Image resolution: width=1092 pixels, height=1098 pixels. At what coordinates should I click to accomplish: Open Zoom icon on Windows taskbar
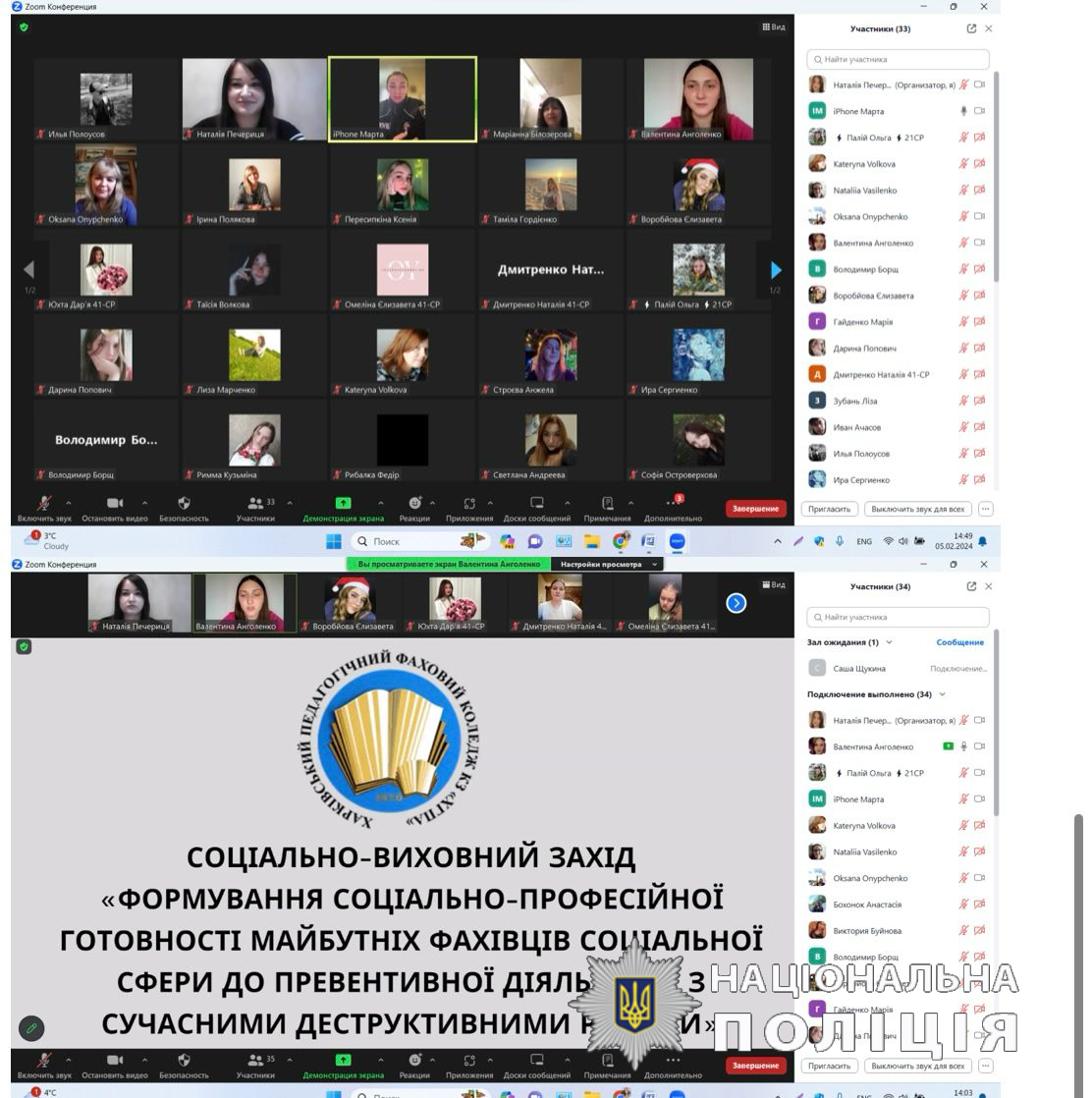point(677,541)
